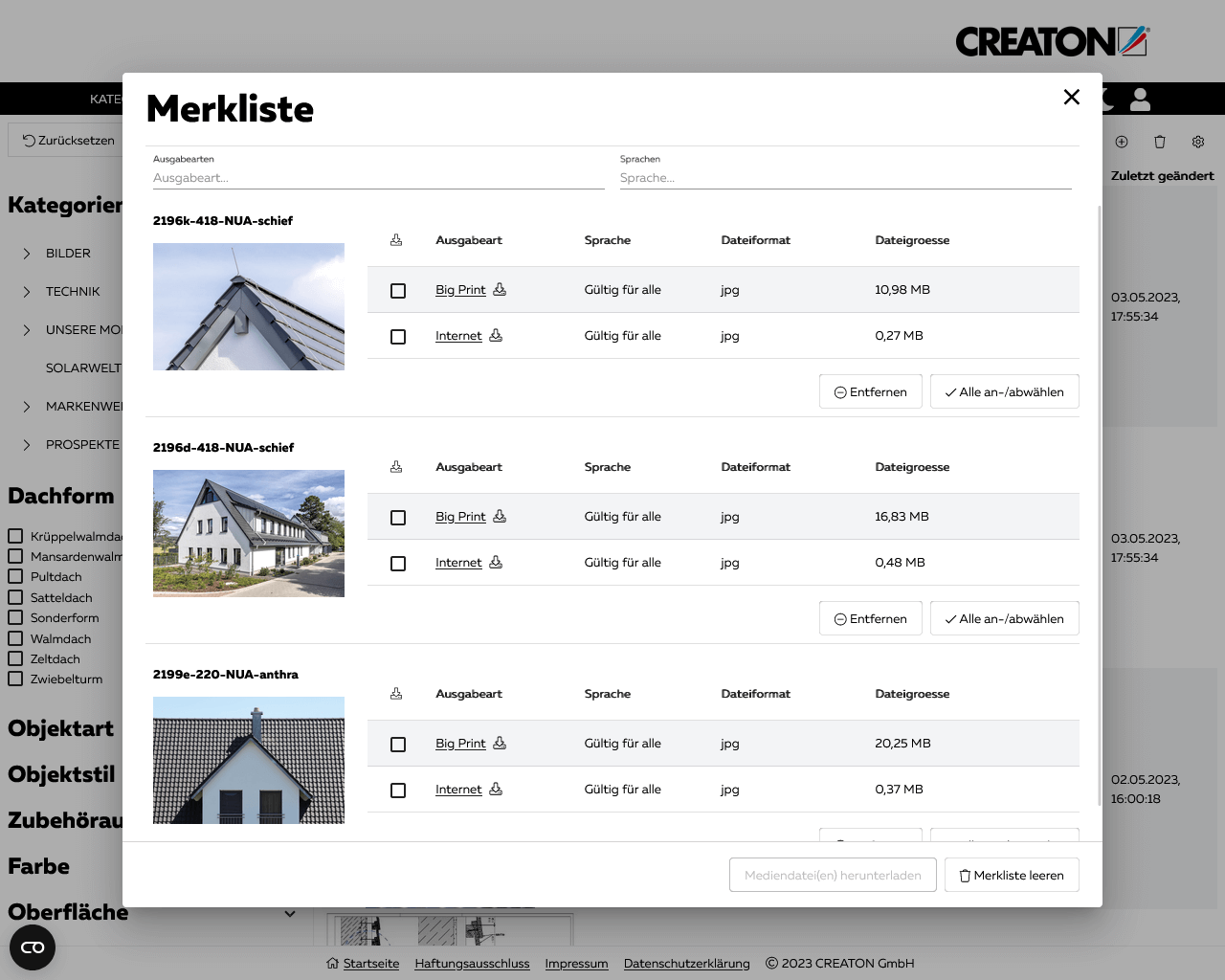
Task: Open Impressum footer link
Action: pyautogui.click(x=576, y=963)
